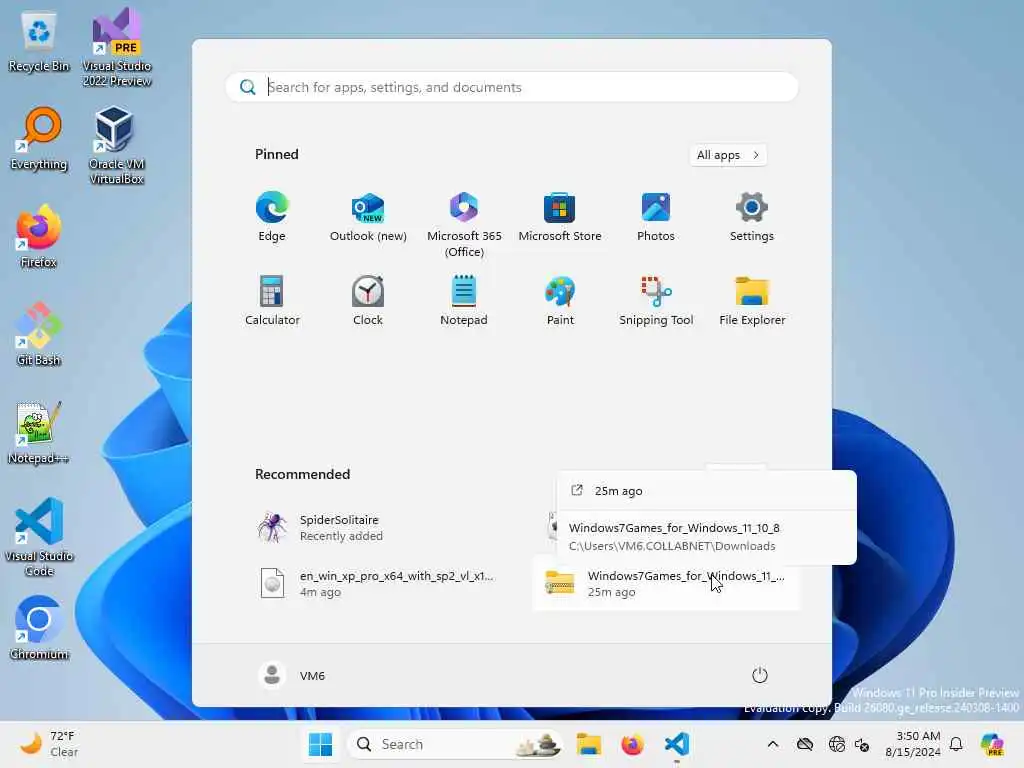
Task: Click the network globe tray icon
Action: coord(837,744)
